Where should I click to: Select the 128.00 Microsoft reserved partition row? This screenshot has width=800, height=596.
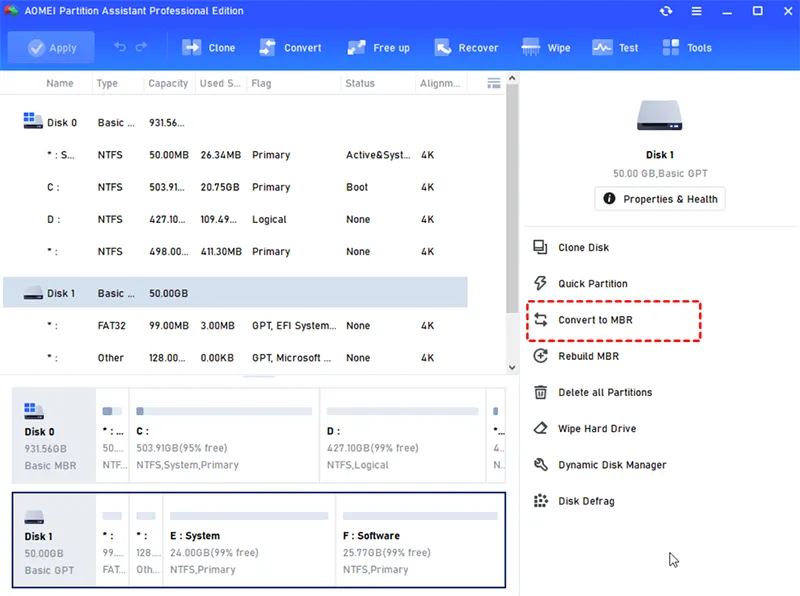click(235, 358)
